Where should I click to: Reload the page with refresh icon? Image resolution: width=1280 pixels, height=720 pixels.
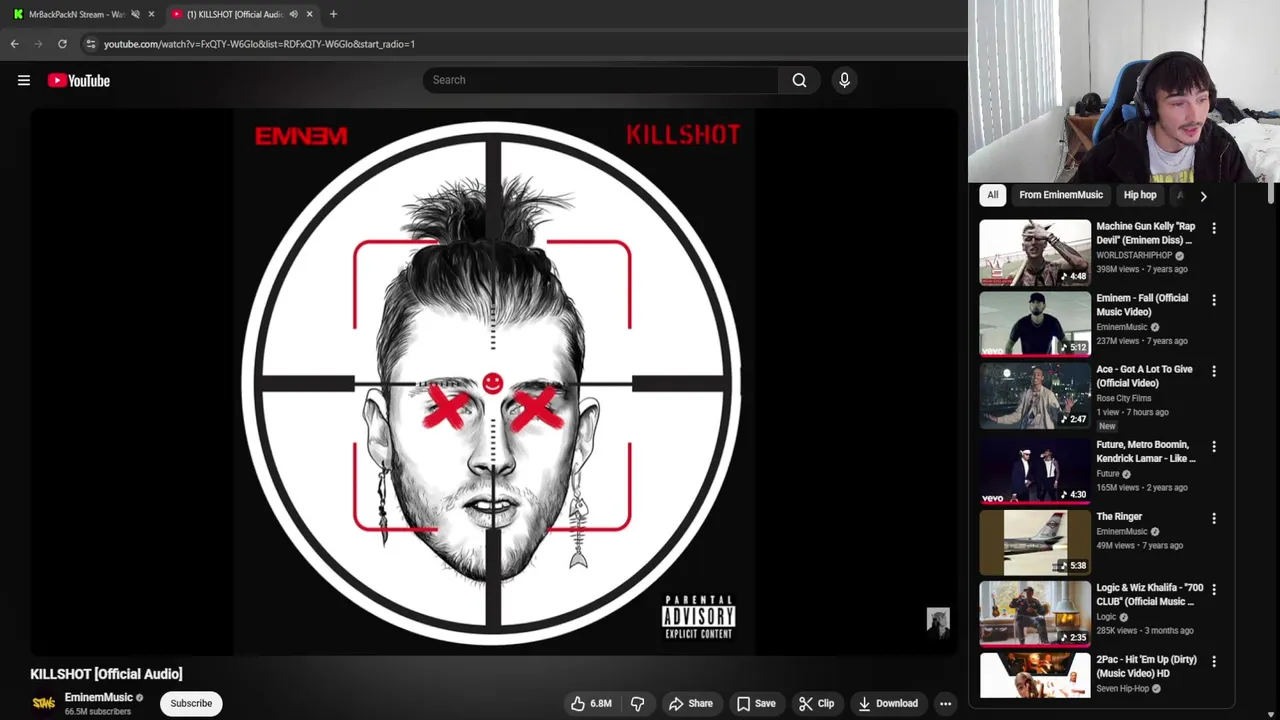point(62,44)
